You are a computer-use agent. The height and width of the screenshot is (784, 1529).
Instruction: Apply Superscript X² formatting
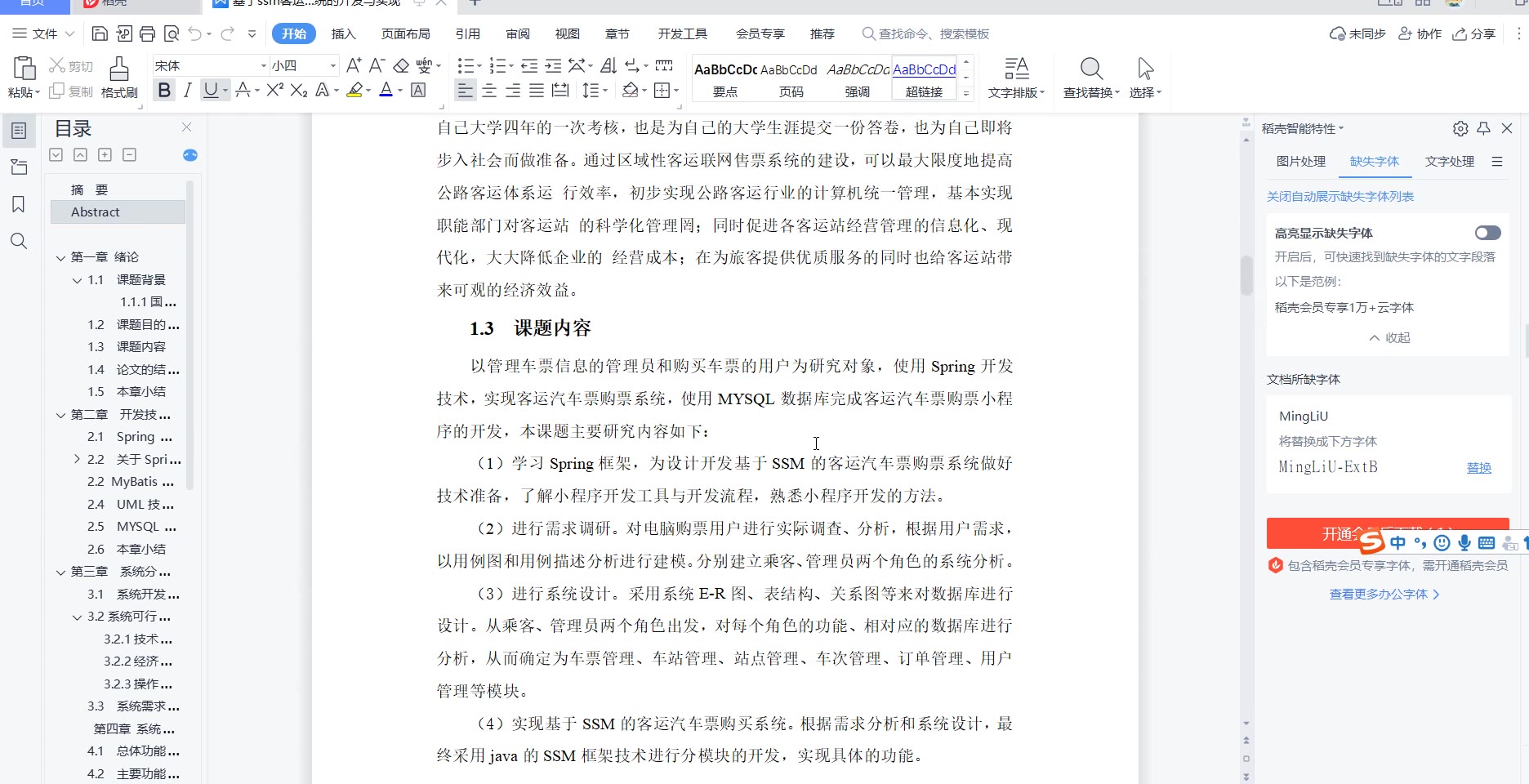(275, 90)
